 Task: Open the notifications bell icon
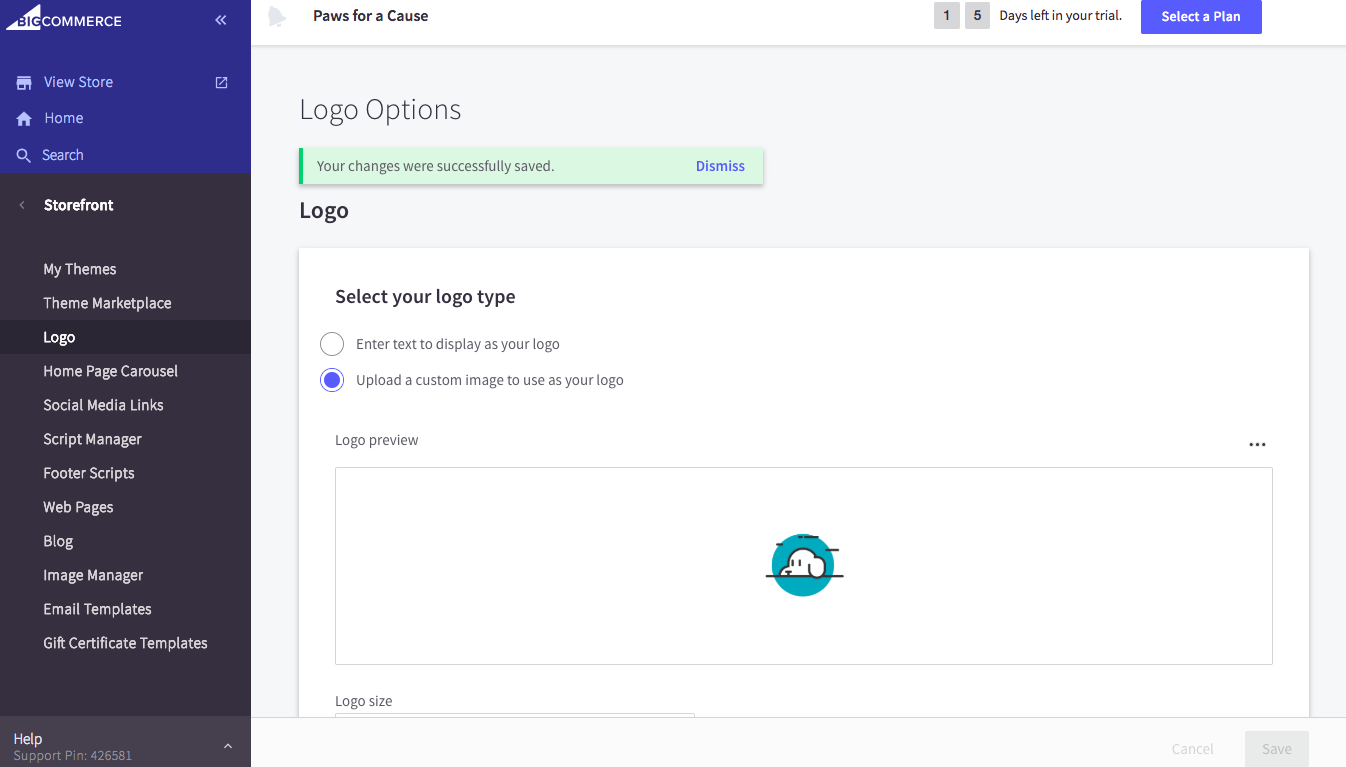(x=278, y=17)
